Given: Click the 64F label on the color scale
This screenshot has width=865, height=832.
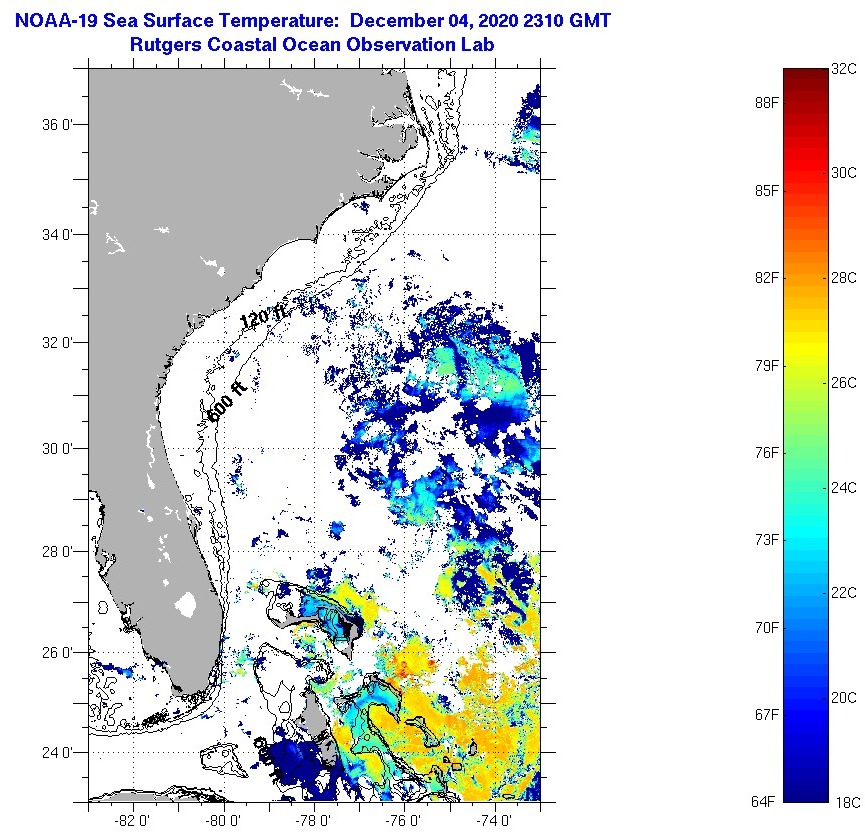Looking at the screenshot, I should [x=763, y=802].
